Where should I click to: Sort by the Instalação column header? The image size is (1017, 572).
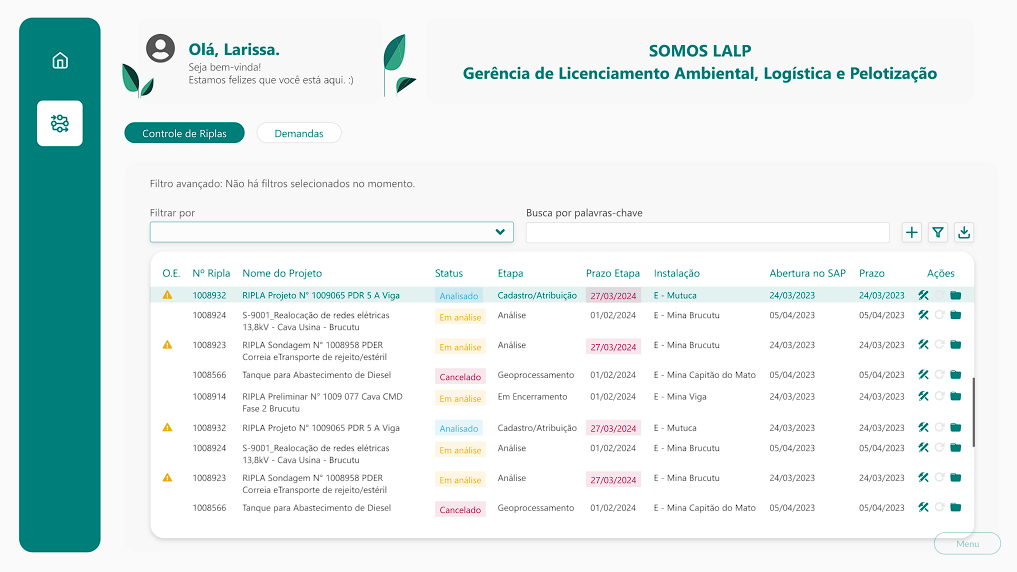[676, 273]
